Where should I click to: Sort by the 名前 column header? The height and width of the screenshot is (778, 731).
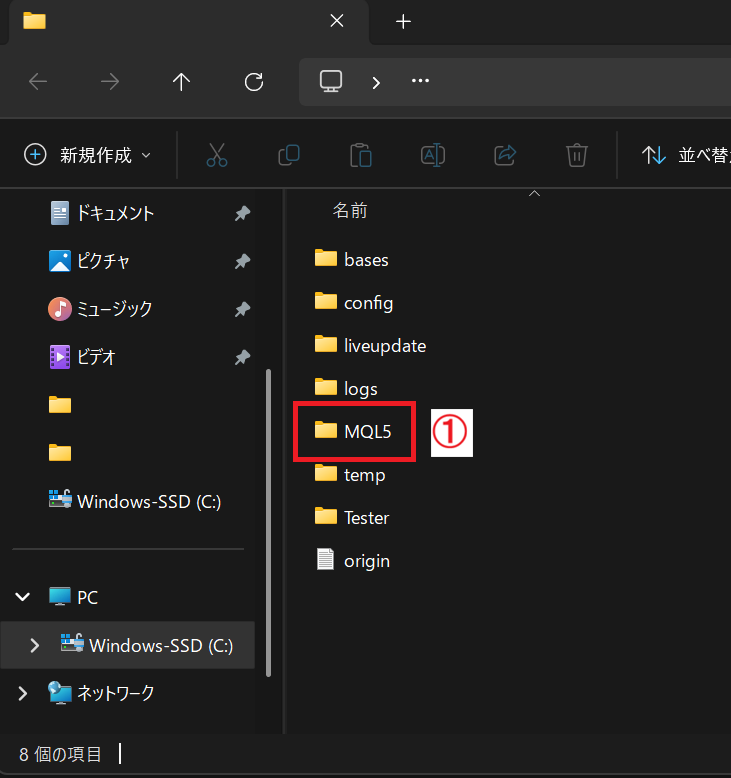click(x=350, y=210)
